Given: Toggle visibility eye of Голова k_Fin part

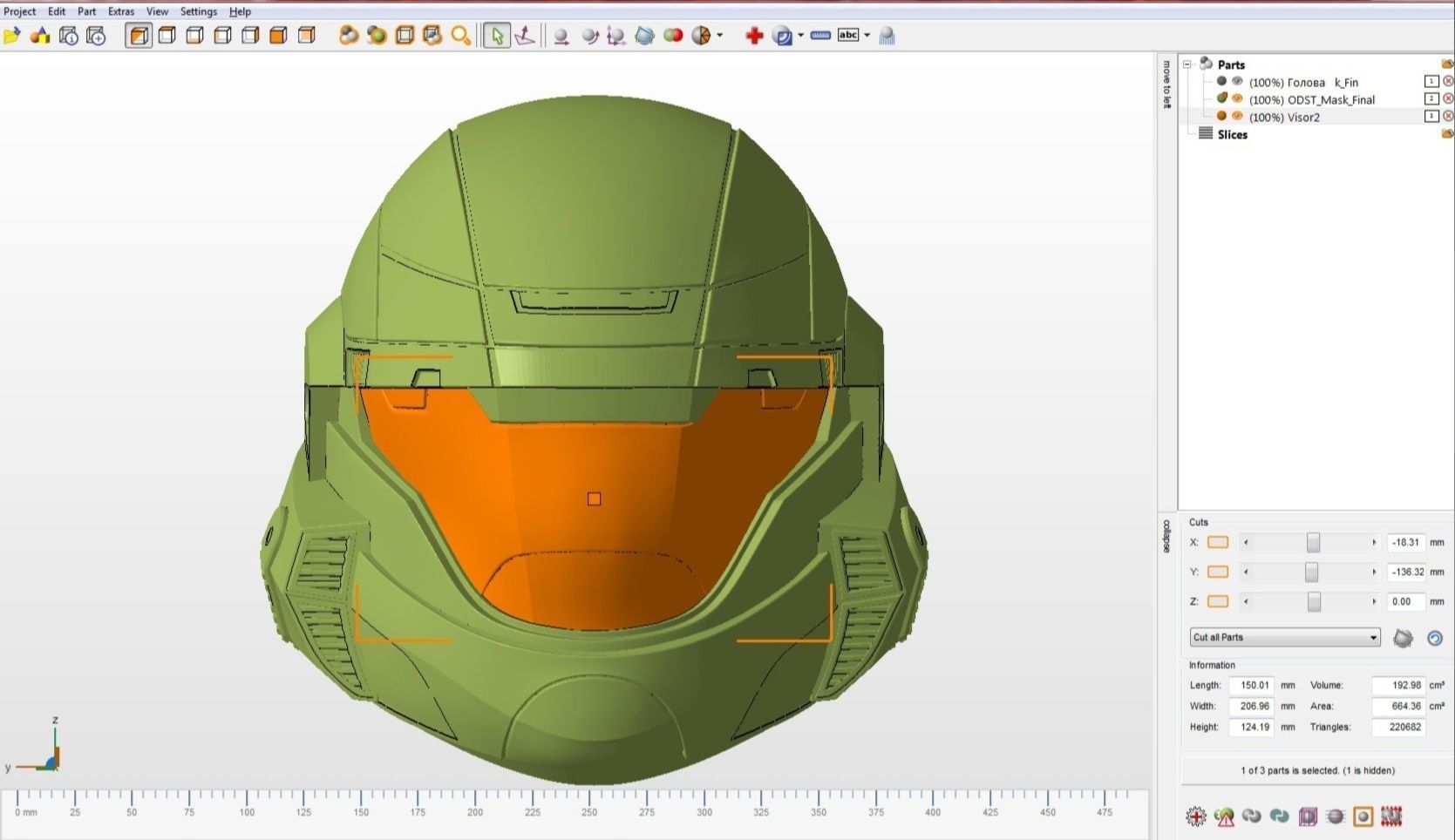Looking at the screenshot, I should (1237, 81).
